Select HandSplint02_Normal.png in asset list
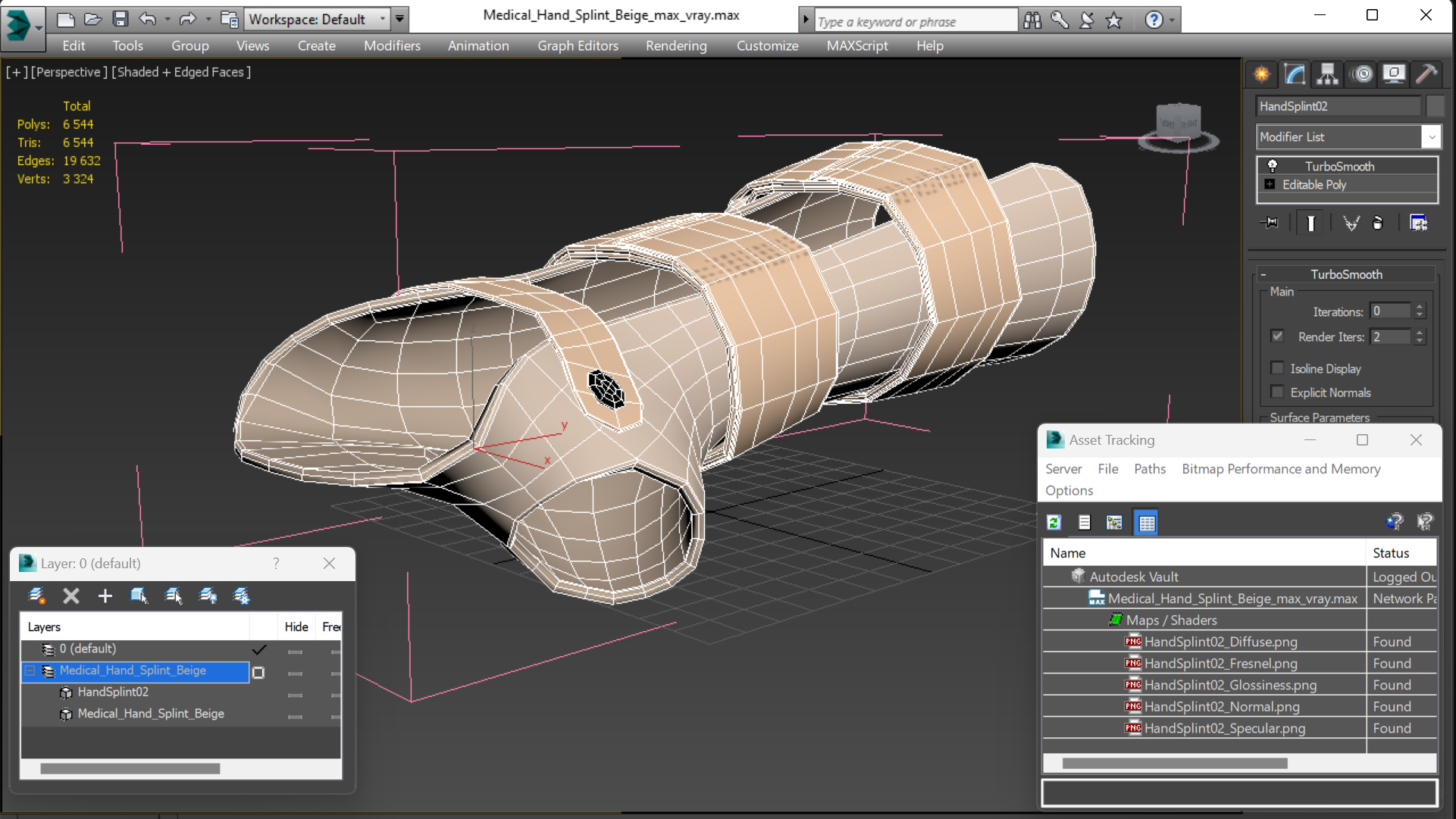The height and width of the screenshot is (819, 1456). [x=1221, y=706]
